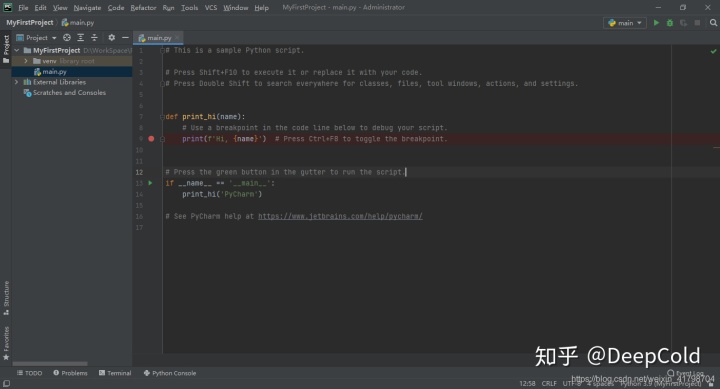Click the 12:58 caret position indicator

[527, 383]
